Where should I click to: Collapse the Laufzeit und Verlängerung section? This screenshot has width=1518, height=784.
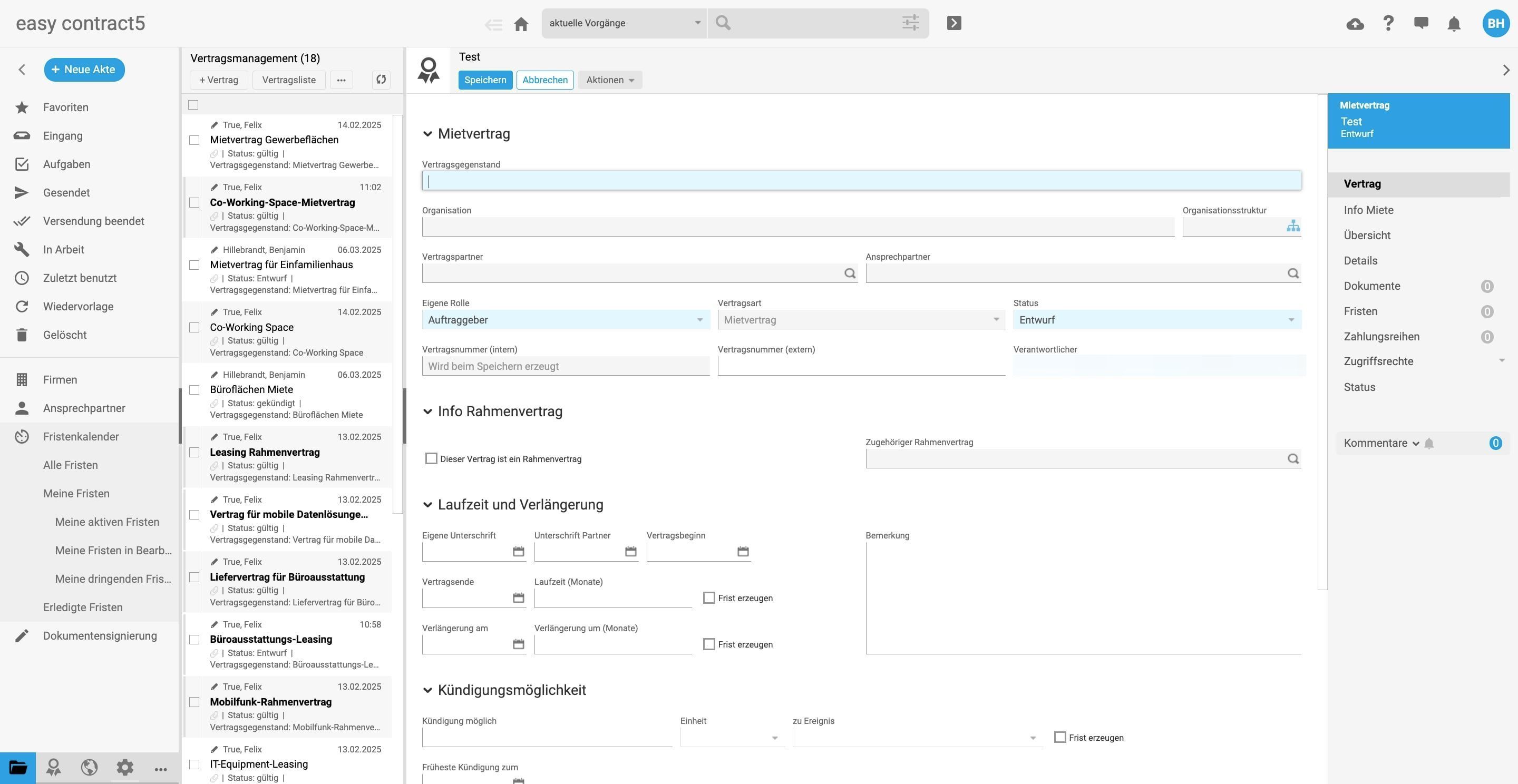pyautogui.click(x=427, y=505)
